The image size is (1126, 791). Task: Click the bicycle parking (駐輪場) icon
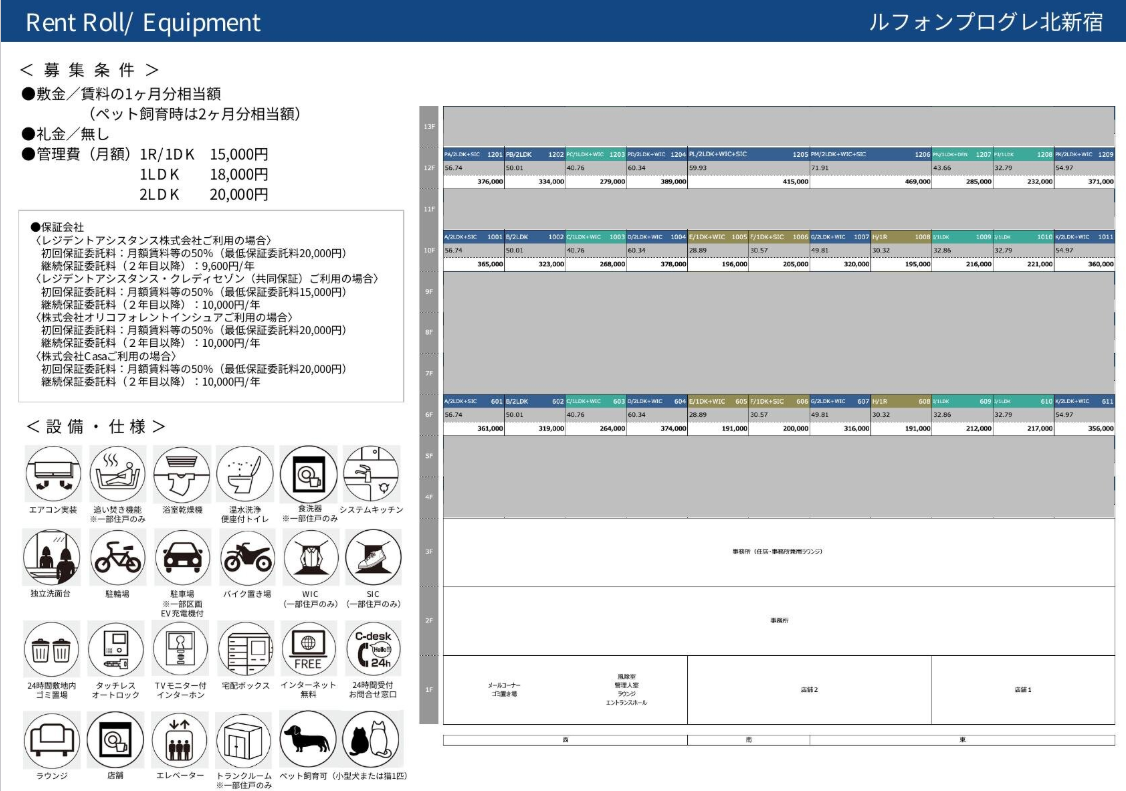tap(118, 558)
